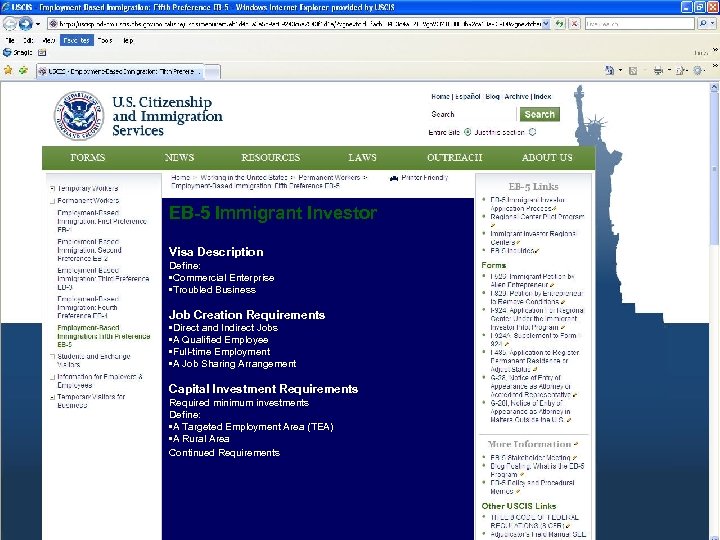Click the USCIS site Search text field
The width and height of the screenshot is (720, 540).
472,114
